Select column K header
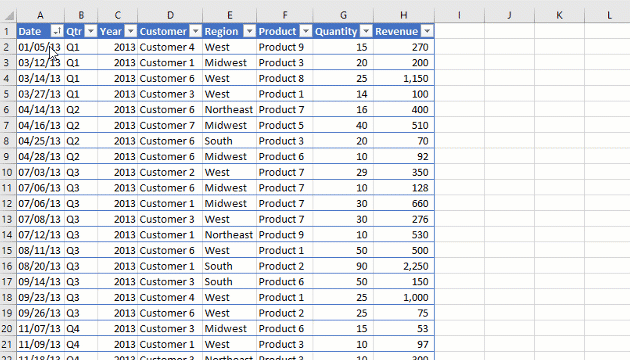Image resolution: width=630 pixels, height=360 pixels. click(x=559, y=15)
